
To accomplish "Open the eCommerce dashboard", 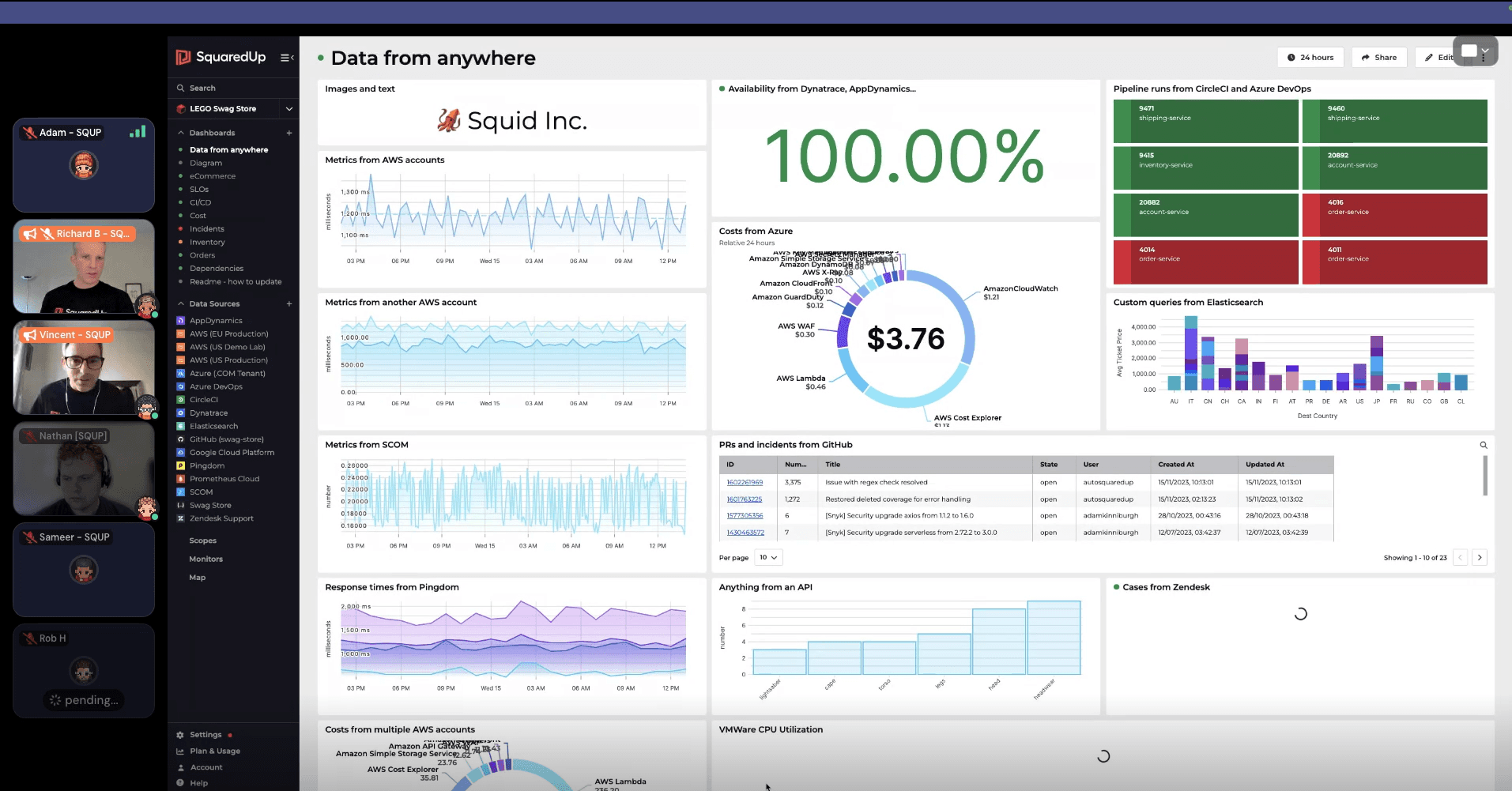I will [x=213, y=176].
